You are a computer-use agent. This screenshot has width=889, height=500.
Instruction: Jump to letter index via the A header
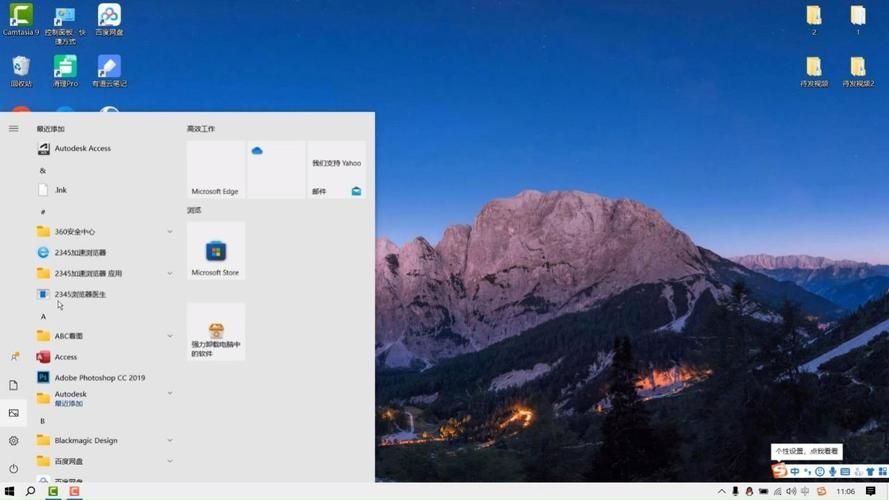43,316
